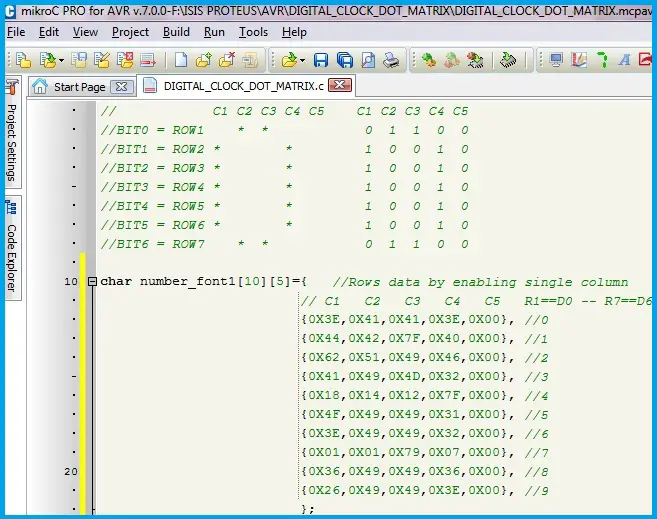Click the '//Rows data by enabling single column' comment
Screen dimensions: 657x519
point(481,282)
